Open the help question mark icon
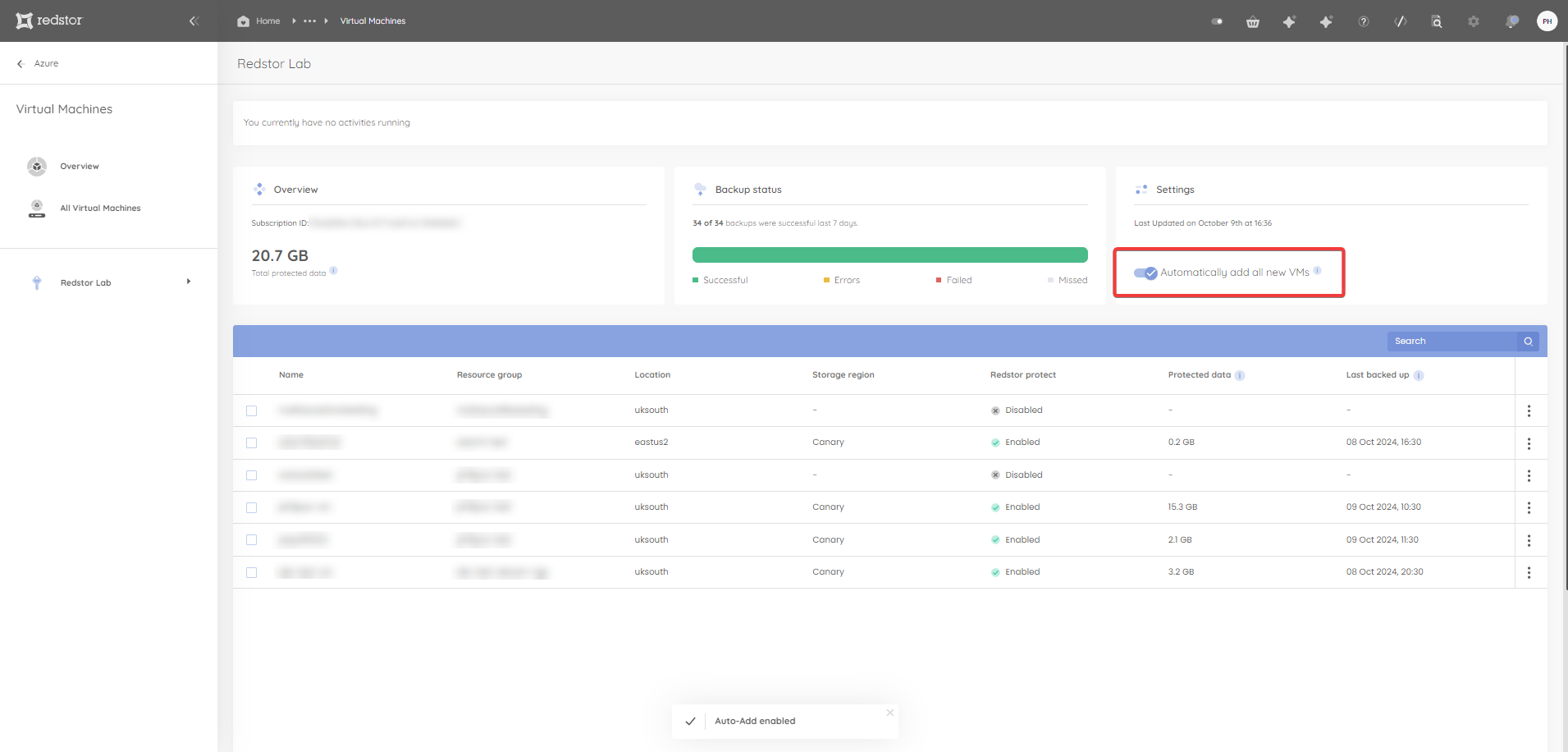This screenshot has width=1568, height=752. [1364, 22]
